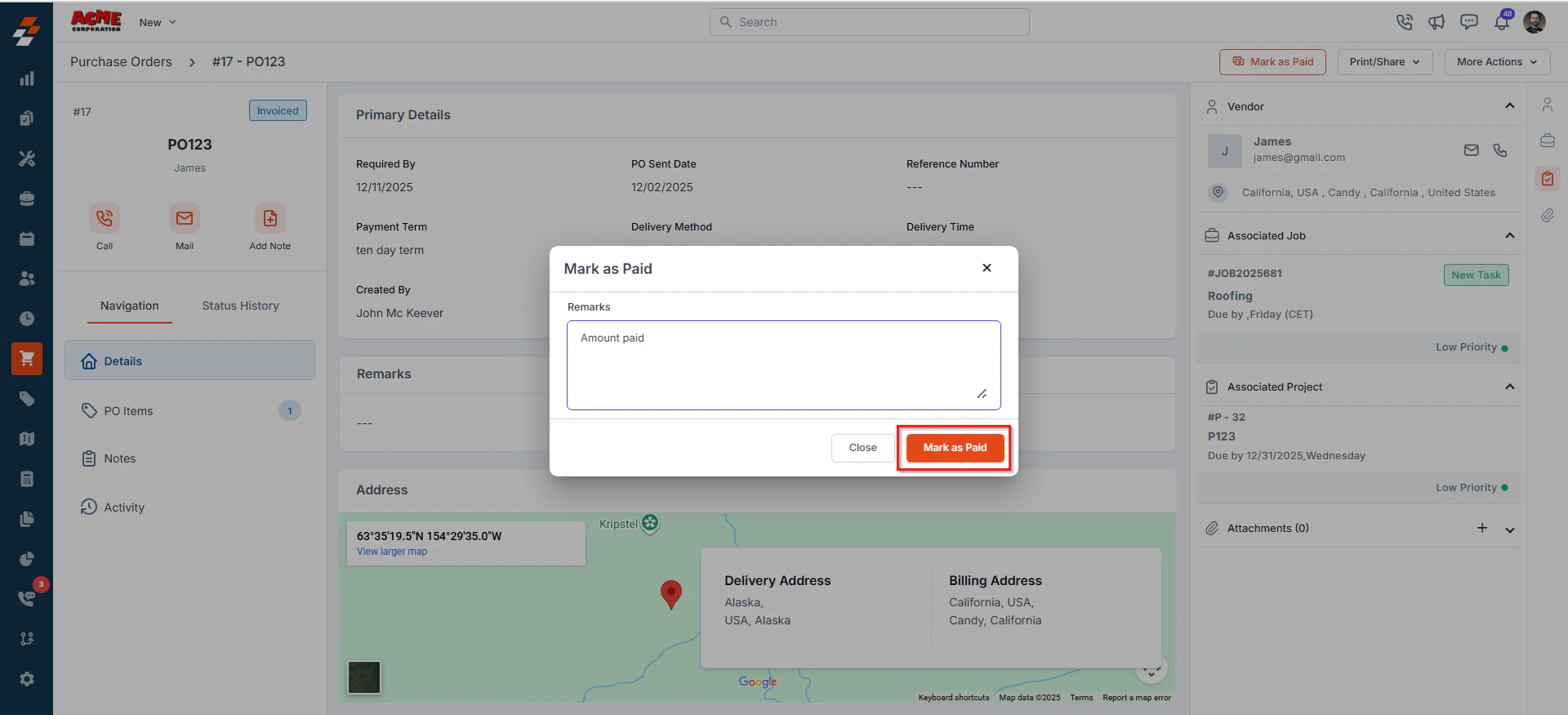Click the right rail briefcase icon
The height and width of the screenshot is (715, 1568).
pos(1548,141)
